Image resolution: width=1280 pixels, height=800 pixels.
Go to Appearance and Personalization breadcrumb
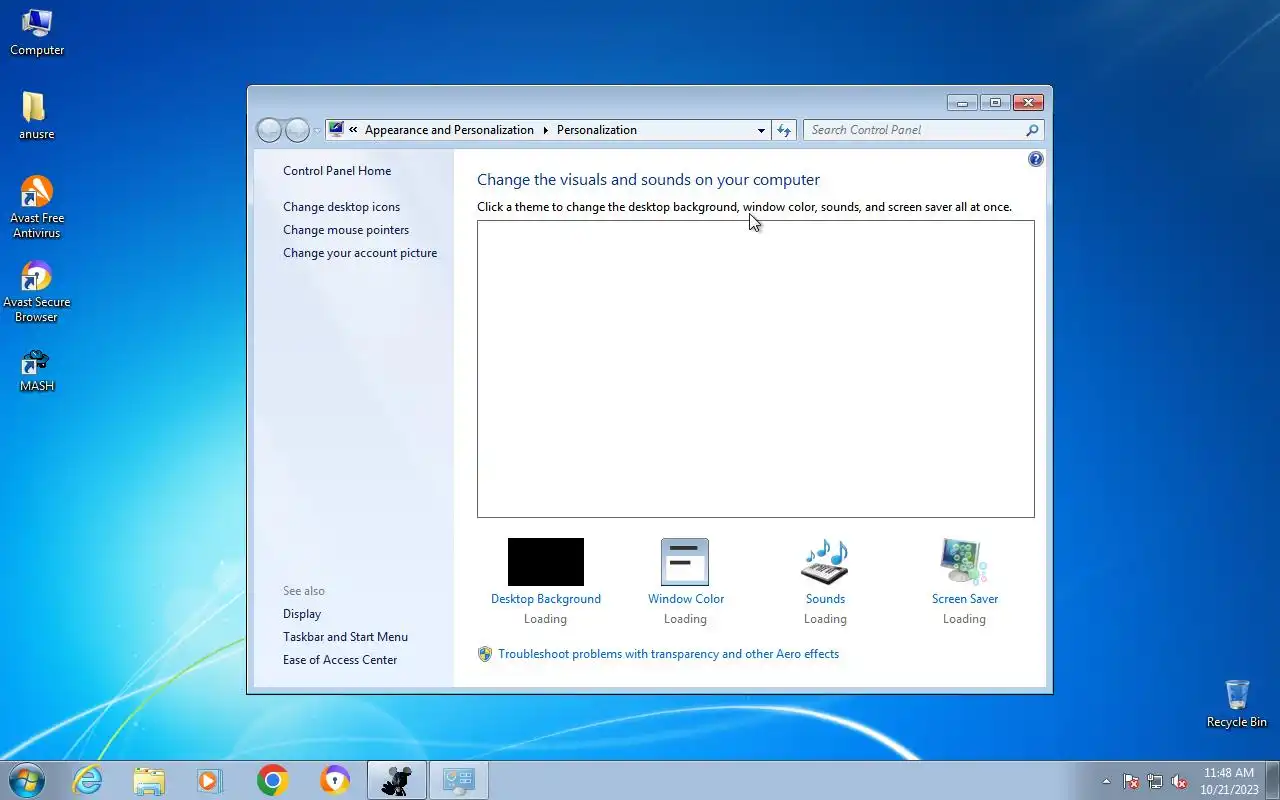pyautogui.click(x=449, y=130)
